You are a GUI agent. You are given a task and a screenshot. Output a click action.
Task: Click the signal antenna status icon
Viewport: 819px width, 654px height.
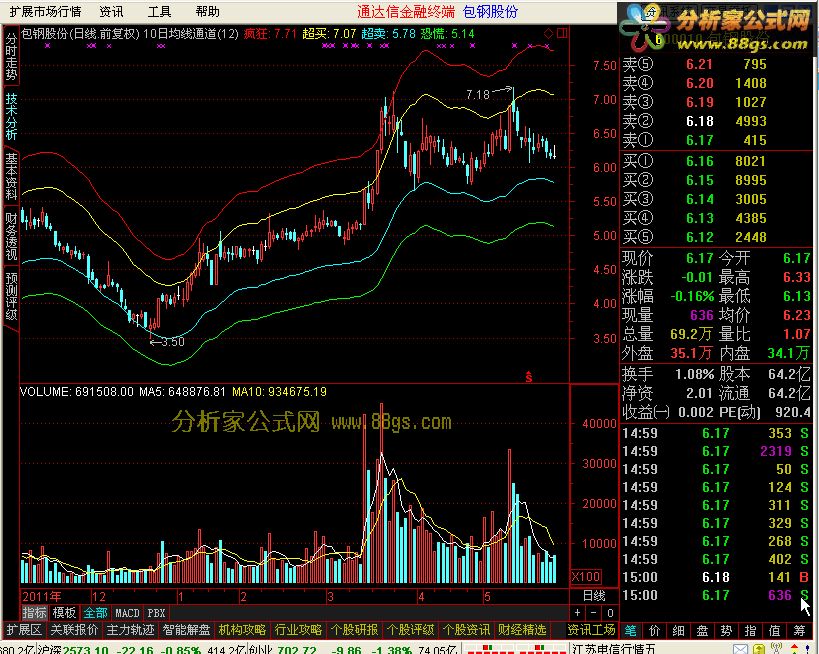(776, 649)
